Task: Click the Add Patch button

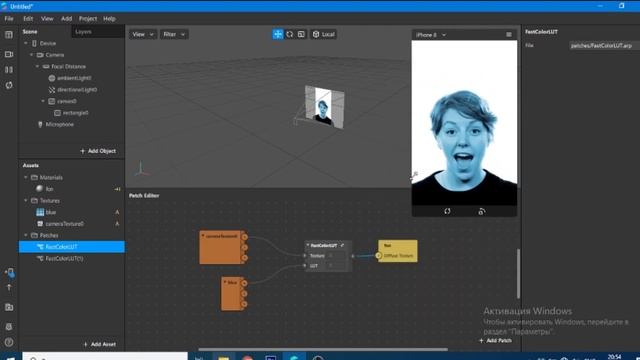Action: [495, 340]
